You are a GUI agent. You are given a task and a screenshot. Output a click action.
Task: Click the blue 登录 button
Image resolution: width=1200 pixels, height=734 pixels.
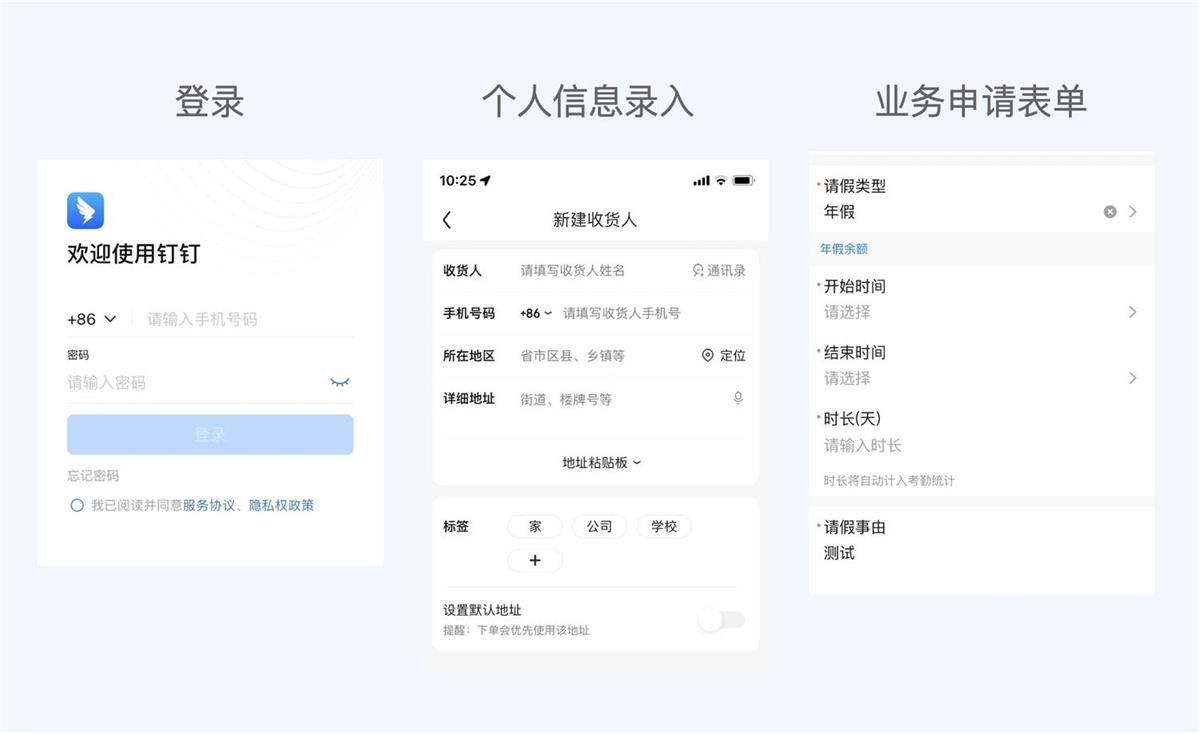pyautogui.click(x=210, y=435)
